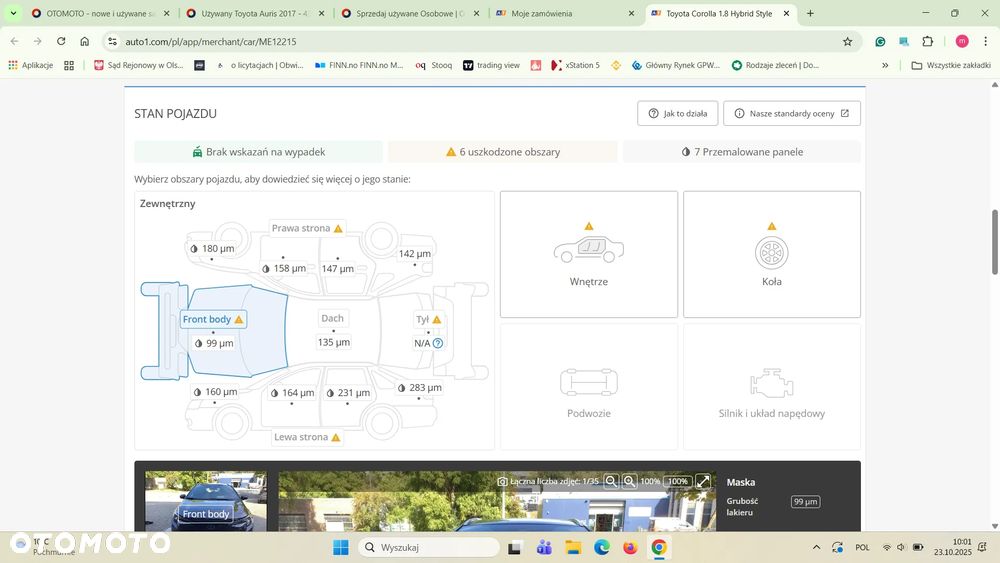Image resolution: width=1000 pixels, height=563 pixels.
Task: Go back to the previous page
Action: (x=14, y=41)
